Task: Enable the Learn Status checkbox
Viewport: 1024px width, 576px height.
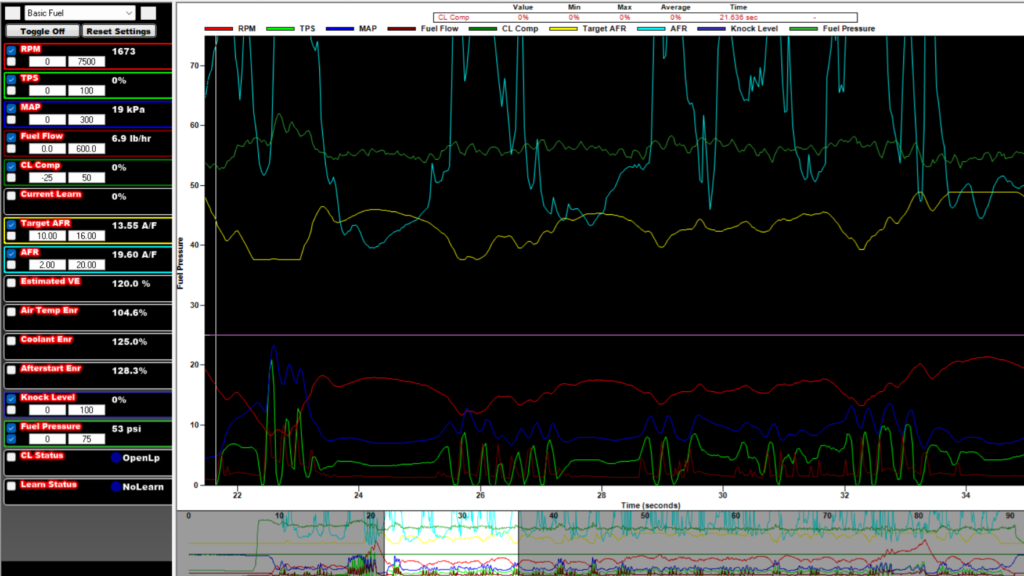Action: coord(11,486)
